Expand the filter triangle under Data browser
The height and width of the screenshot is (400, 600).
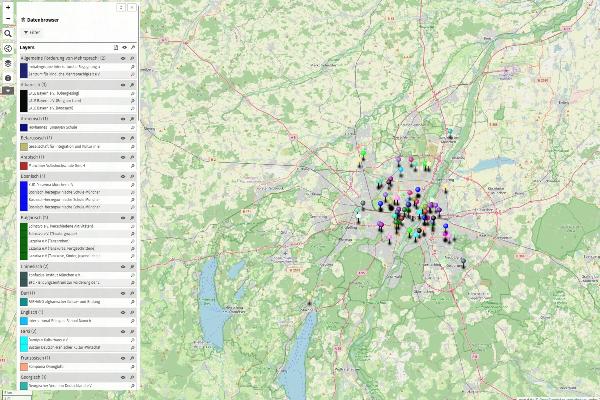(x=26, y=33)
